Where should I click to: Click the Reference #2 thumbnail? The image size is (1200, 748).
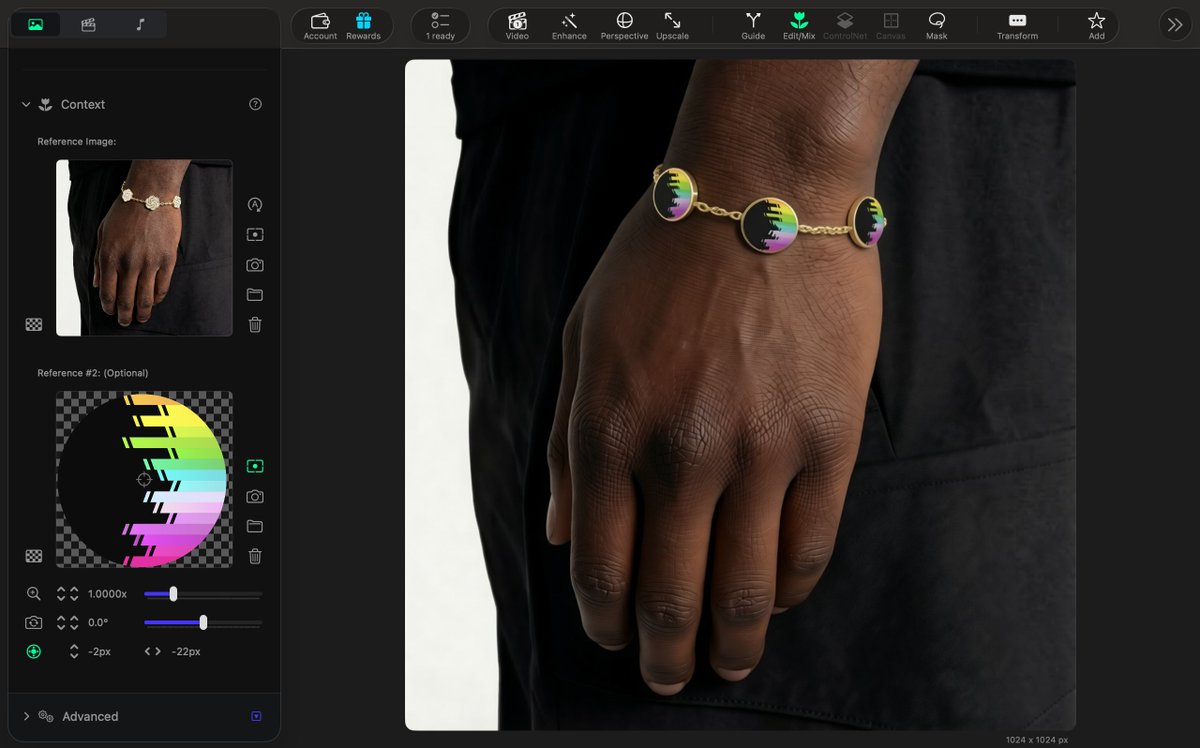pos(144,479)
